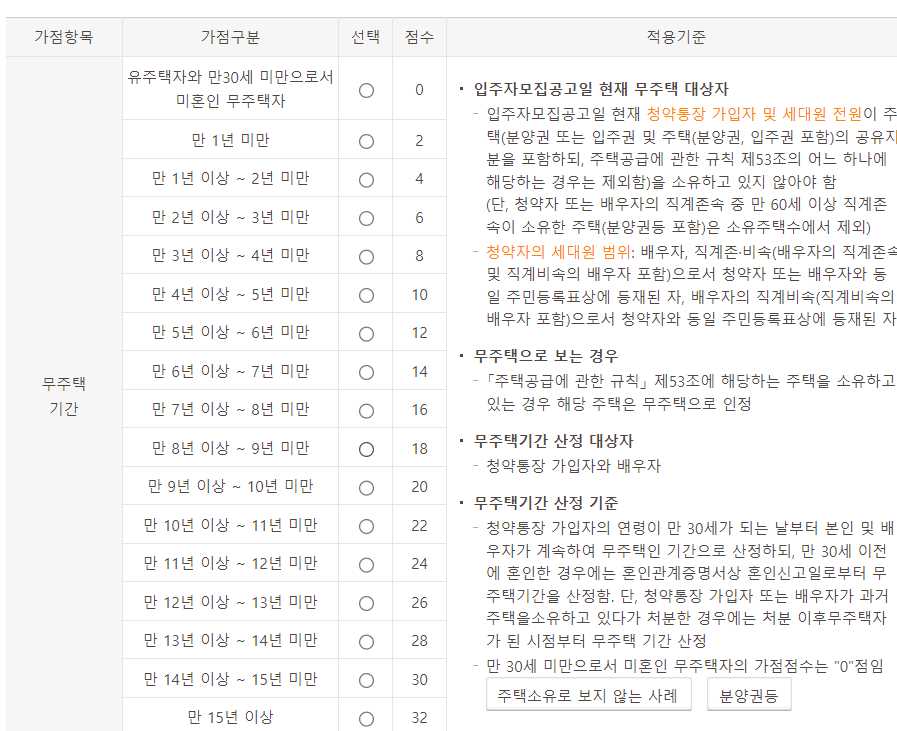This screenshot has width=897, height=731.
Task: Select the 0-point radio for 유주택자/미혼 무주택자
Action: (366, 90)
